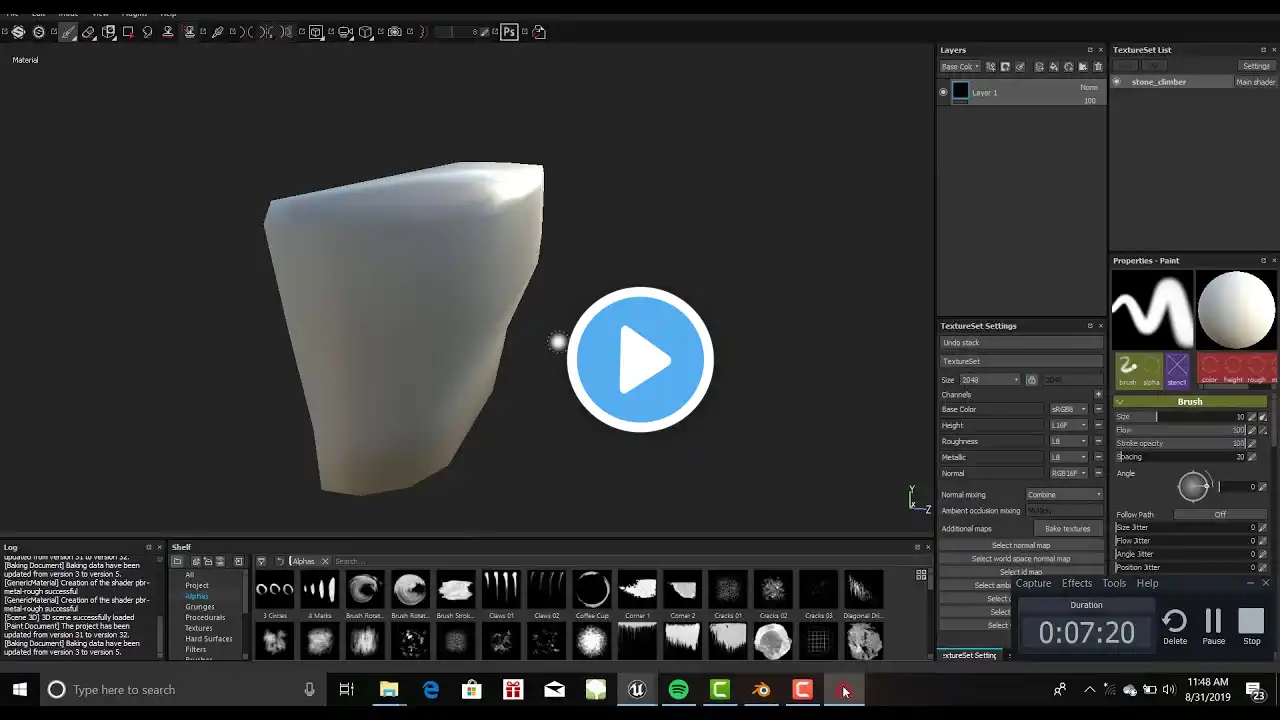Select the Eraser tool in toolbar

click(x=88, y=32)
